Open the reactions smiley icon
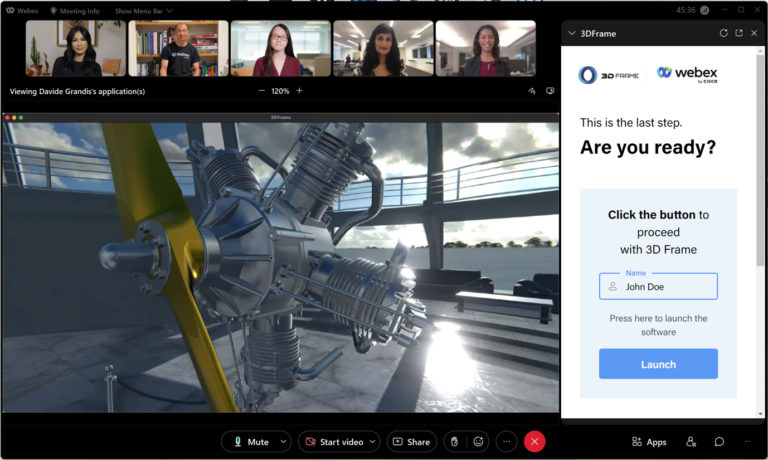Screen dimensions: 768x460 [479, 442]
